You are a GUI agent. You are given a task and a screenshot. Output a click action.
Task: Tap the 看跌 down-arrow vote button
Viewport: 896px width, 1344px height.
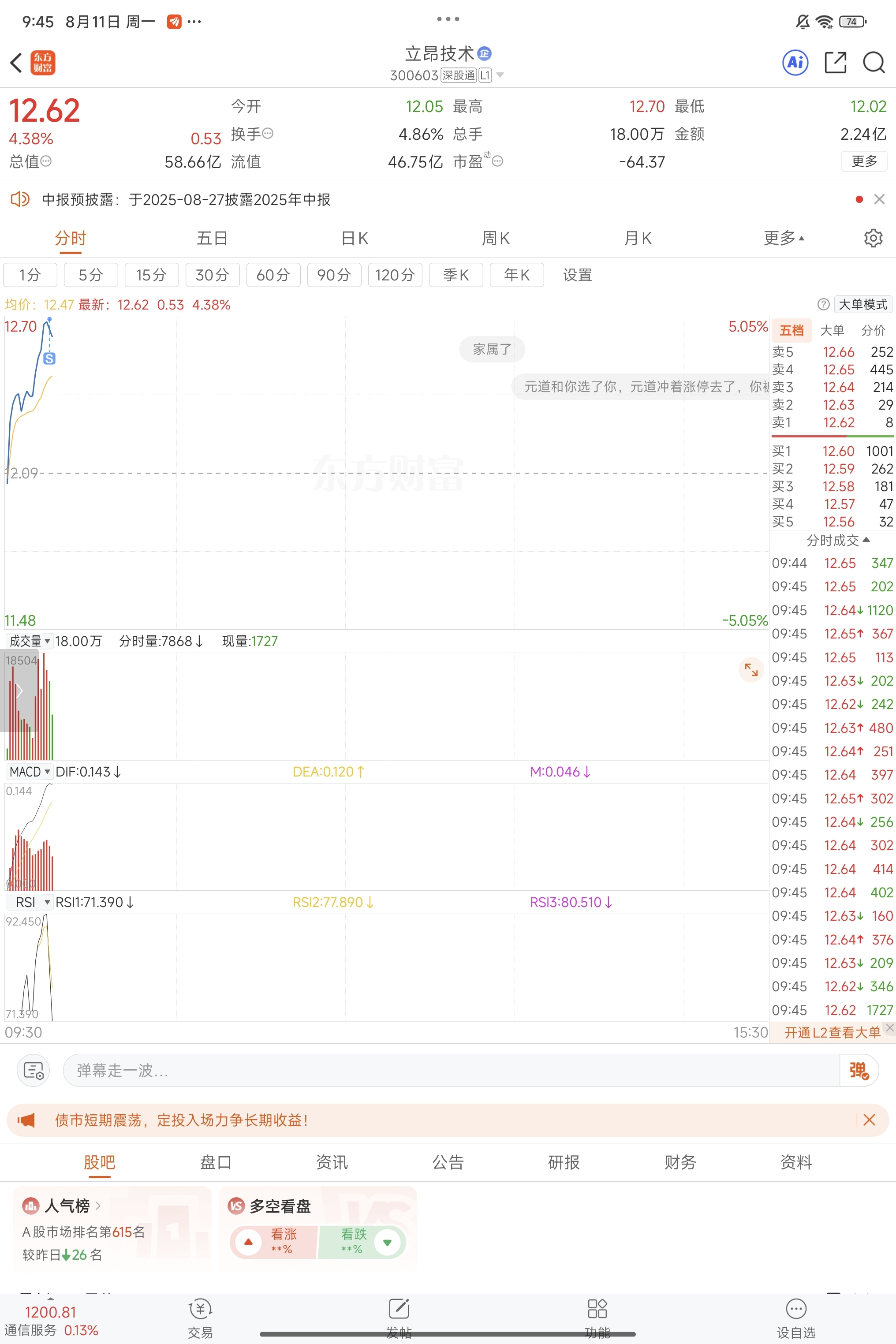coord(388,1242)
